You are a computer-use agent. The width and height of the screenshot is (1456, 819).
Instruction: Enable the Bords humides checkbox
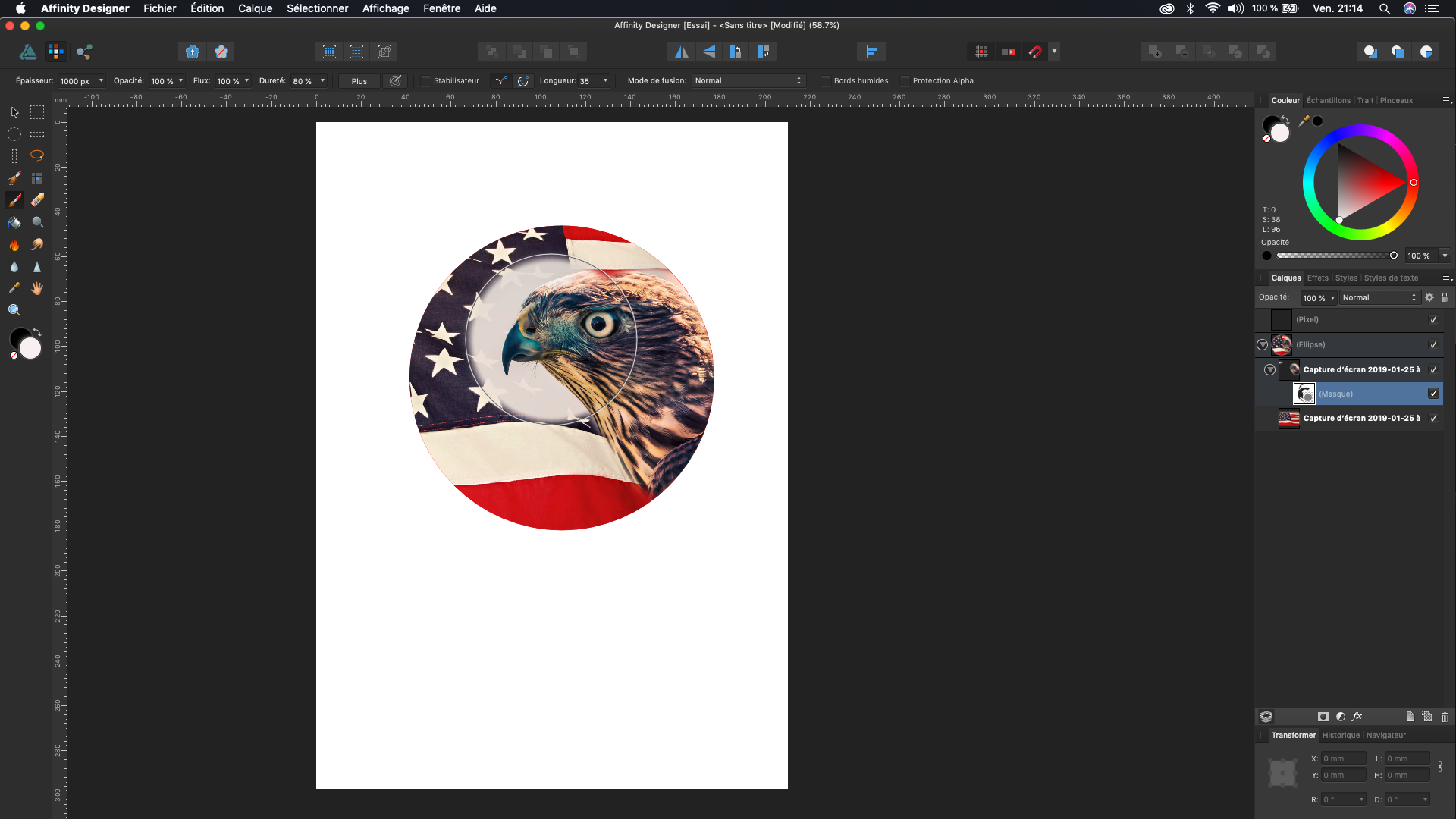[x=826, y=81]
